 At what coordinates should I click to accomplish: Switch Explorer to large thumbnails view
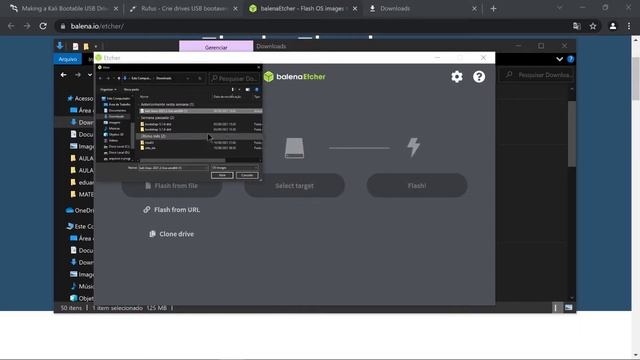click(568, 308)
